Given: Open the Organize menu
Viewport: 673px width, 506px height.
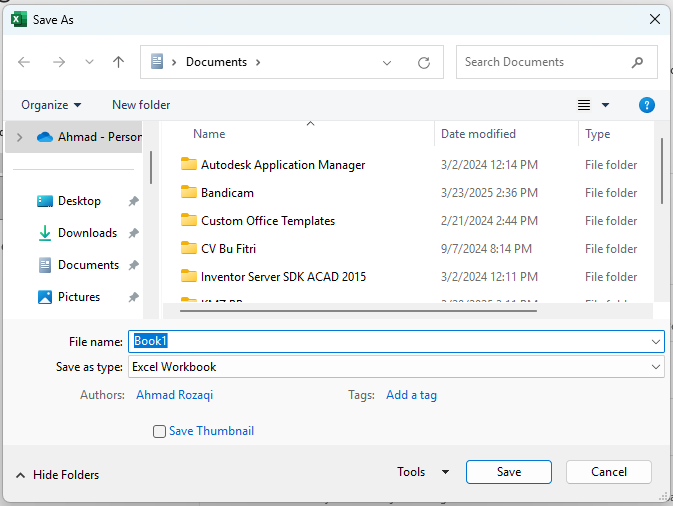Looking at the screenshot, I should tap(51, 105).
